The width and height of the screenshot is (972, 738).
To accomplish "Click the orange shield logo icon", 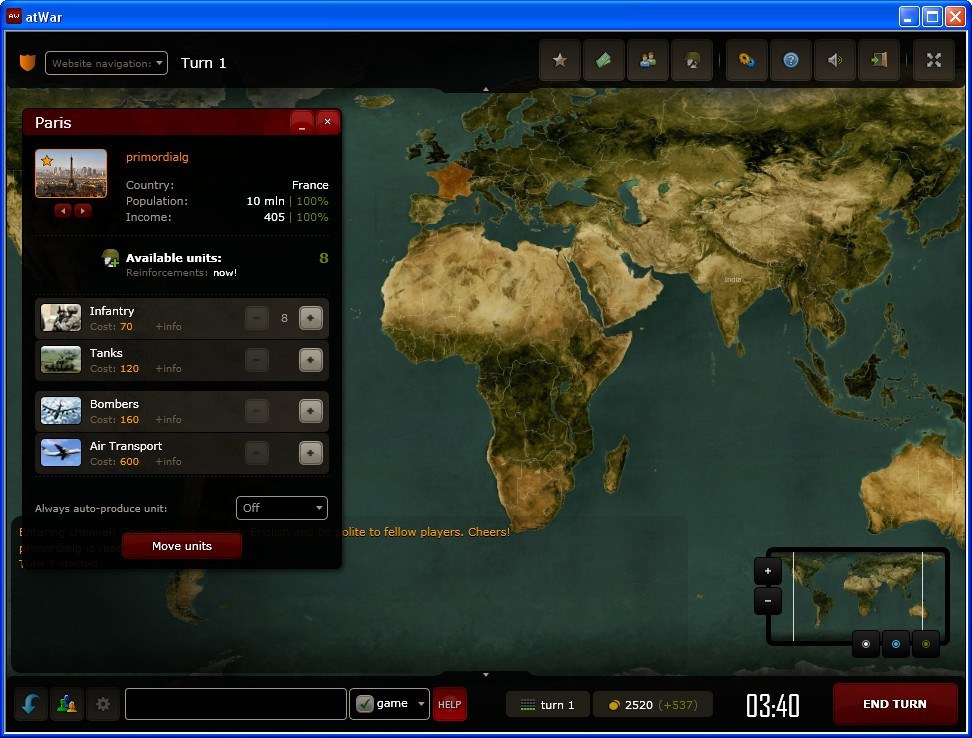I will [x=28, y=63].
